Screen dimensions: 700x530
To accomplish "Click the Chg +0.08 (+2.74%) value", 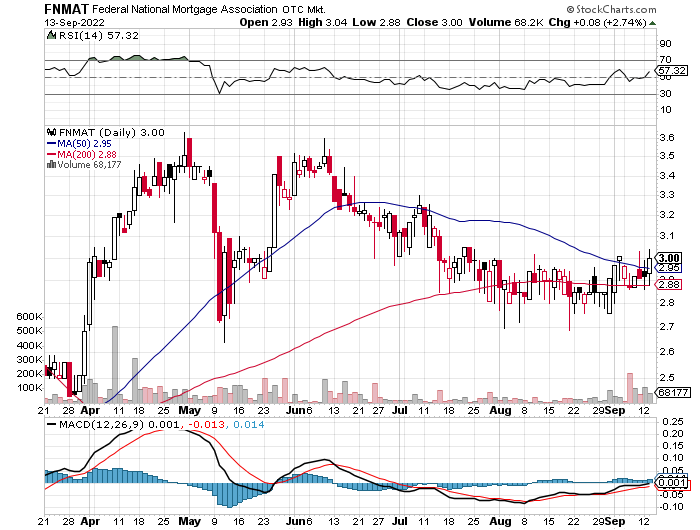I will (598, 22).
